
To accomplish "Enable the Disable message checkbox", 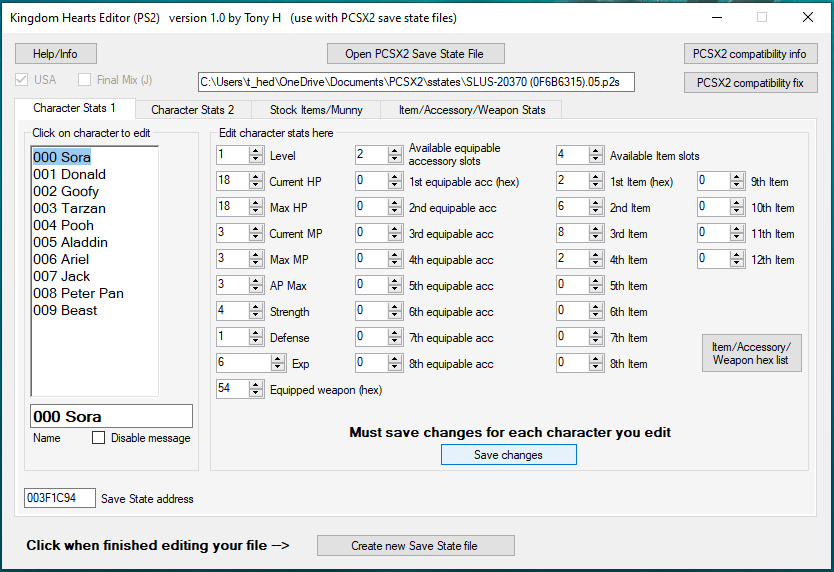I will point(99,438).
